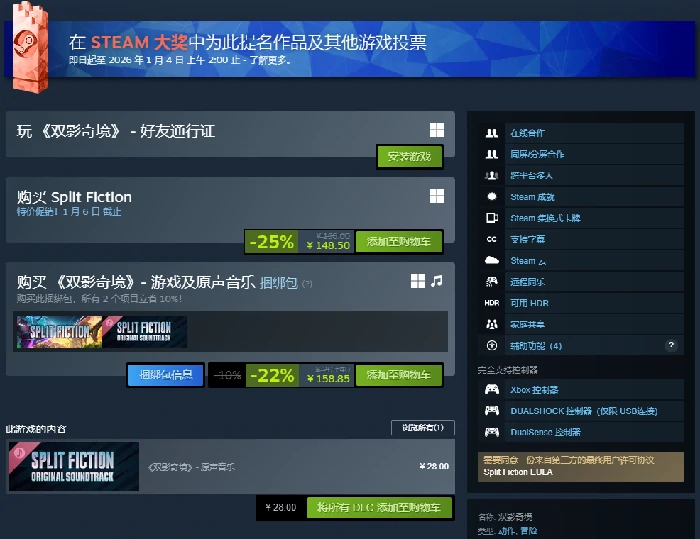Open the Split Fiction EULA link
Screen dimensions: 700x539
coord(518,472)
